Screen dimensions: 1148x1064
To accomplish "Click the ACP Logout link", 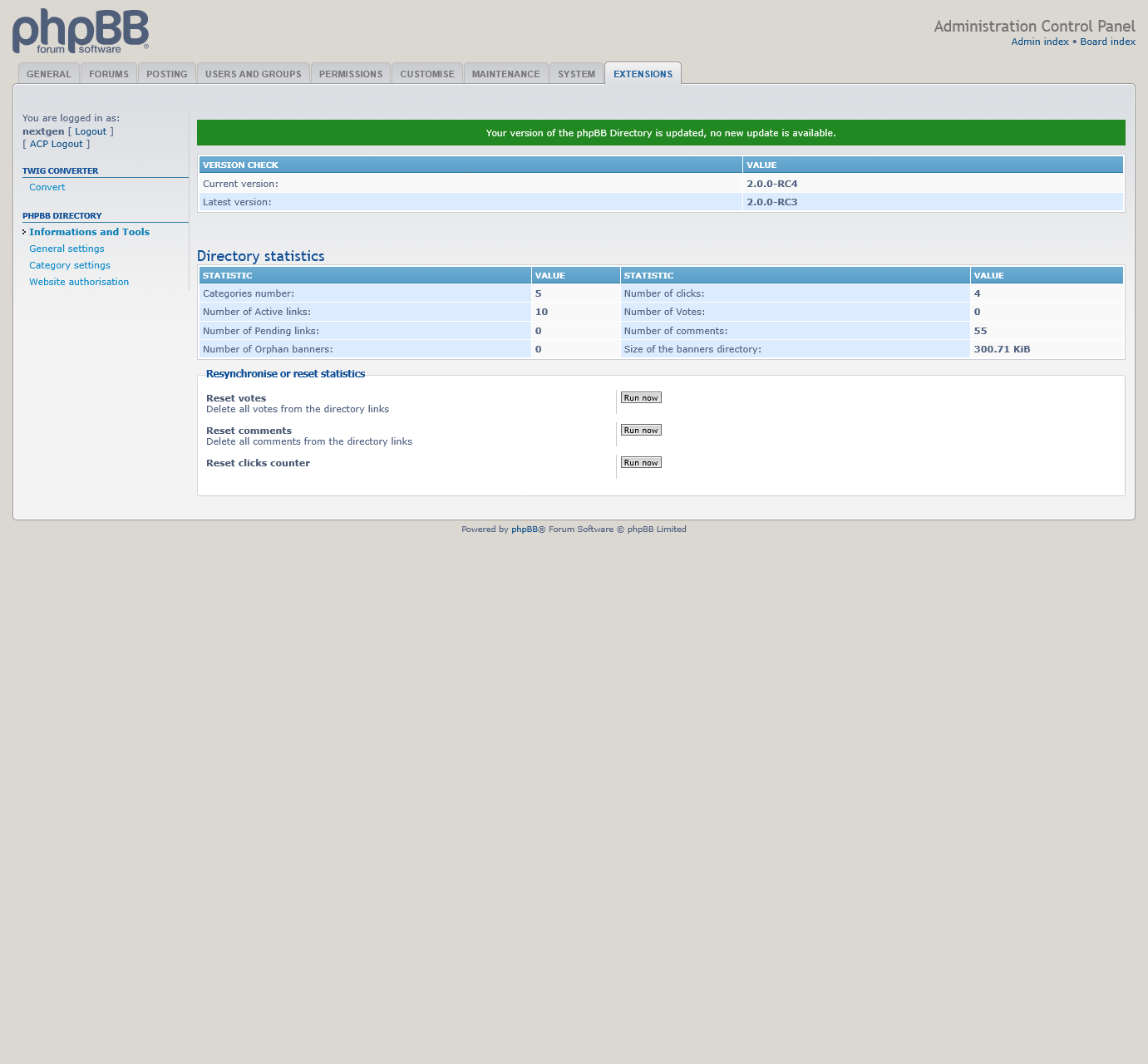I will point(56,144).
